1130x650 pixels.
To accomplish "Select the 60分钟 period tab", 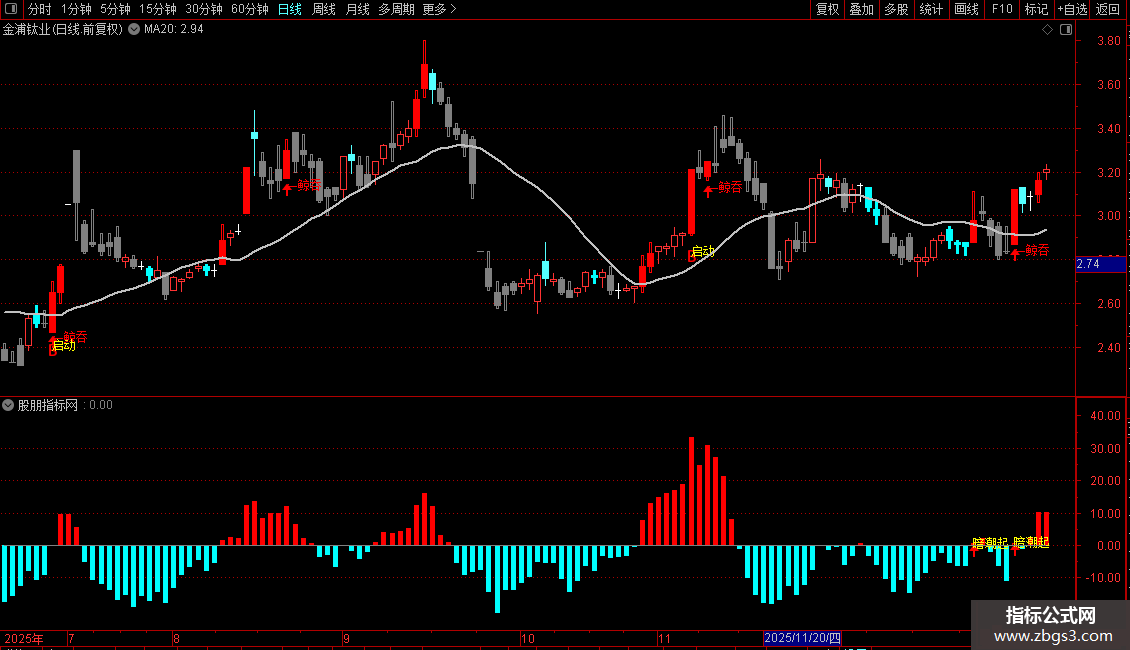I will 250,9.
